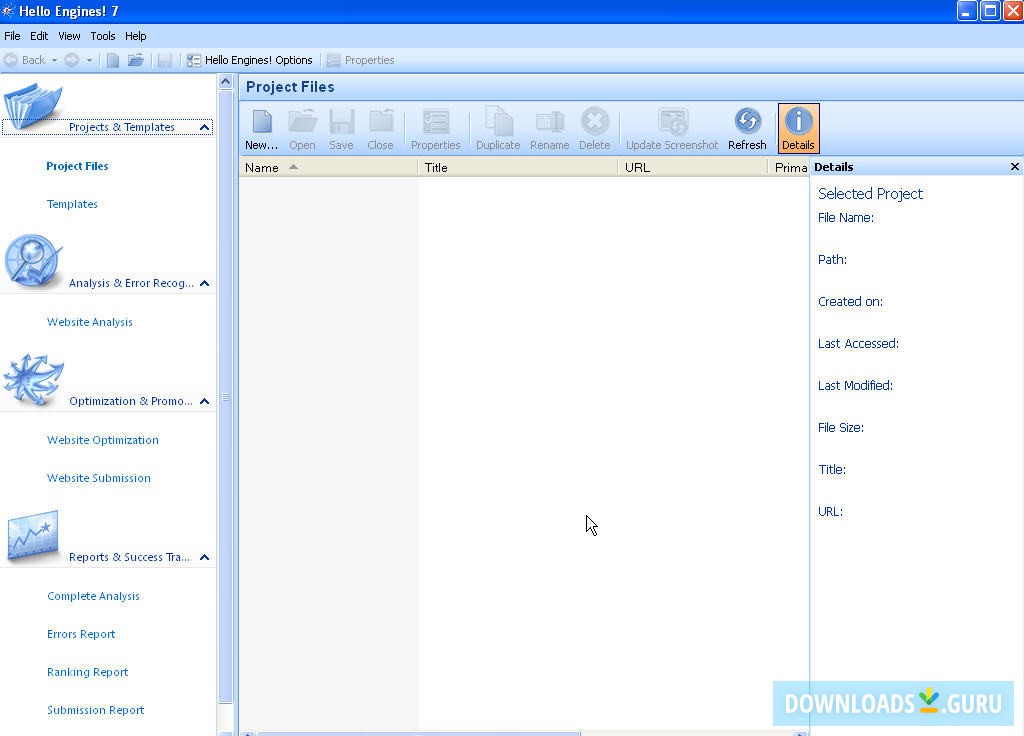1024x736 pixels.
Task: Click the Properties button in top toolbar
Action: click(x=360, y=60)
